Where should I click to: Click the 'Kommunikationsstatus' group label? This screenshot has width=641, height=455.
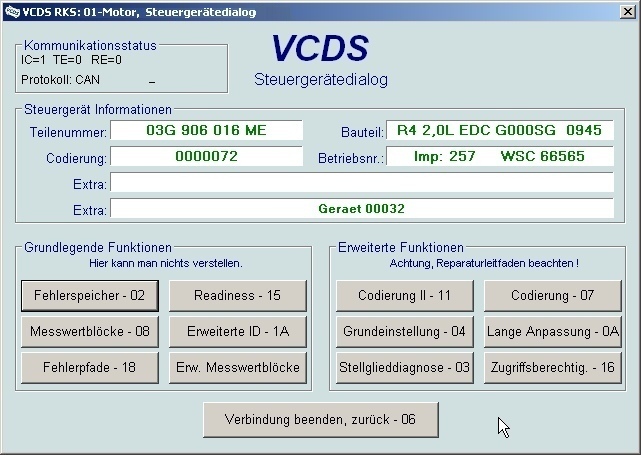point(90,45)
